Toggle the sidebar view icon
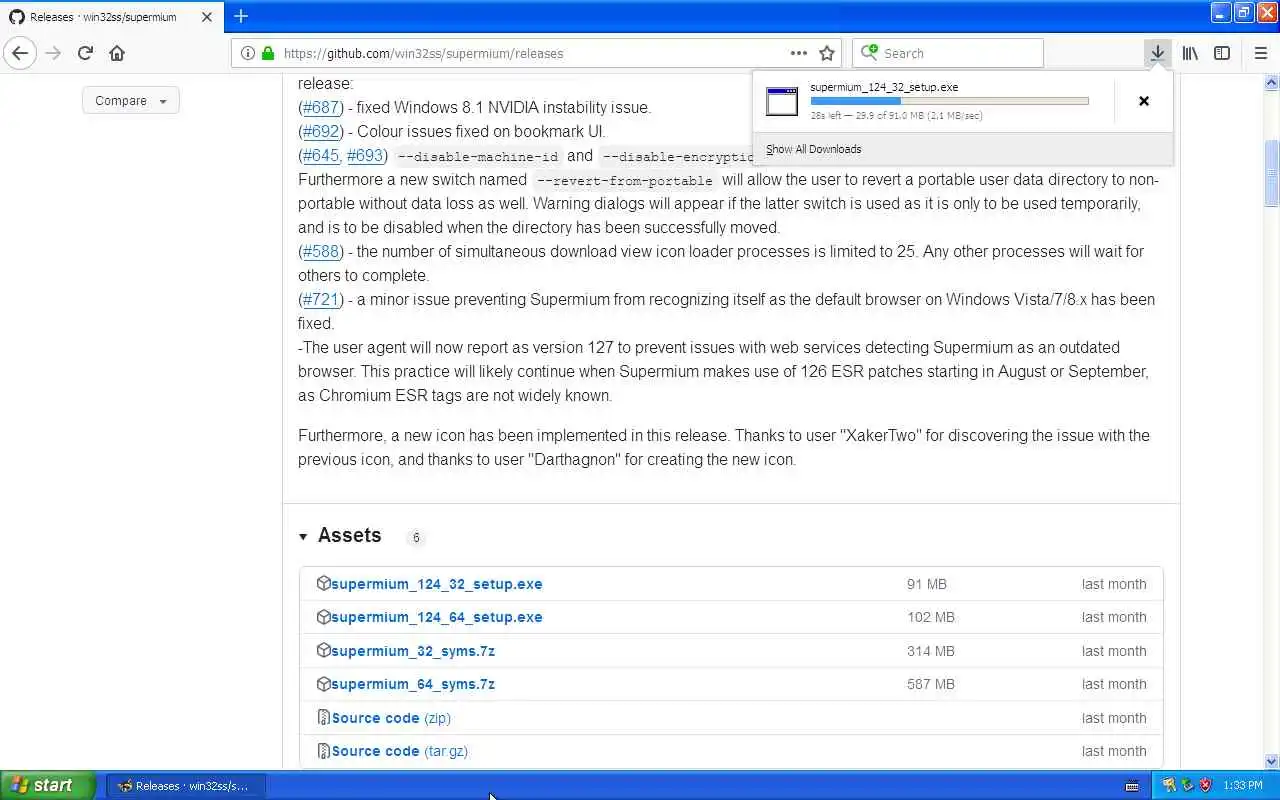 coord(1222,53)
